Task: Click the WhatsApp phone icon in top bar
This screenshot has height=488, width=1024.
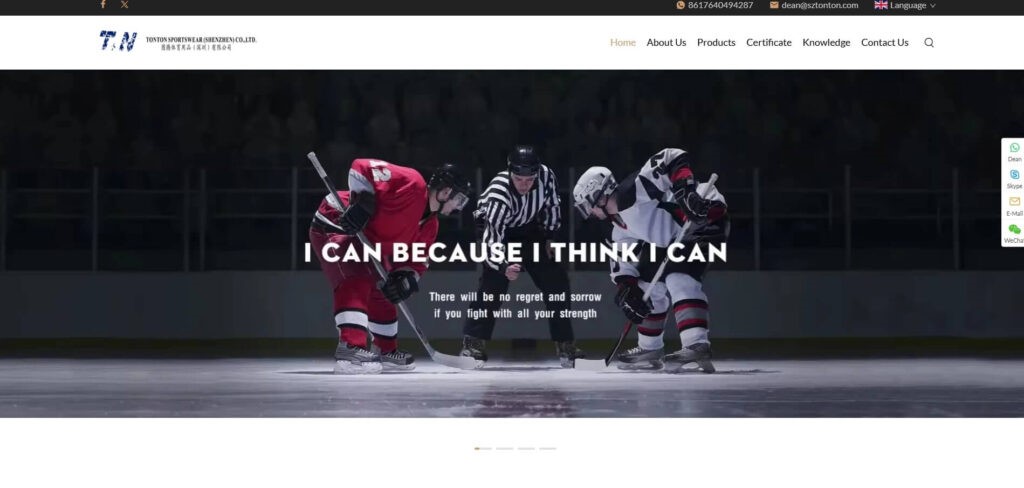Action: 680,5
